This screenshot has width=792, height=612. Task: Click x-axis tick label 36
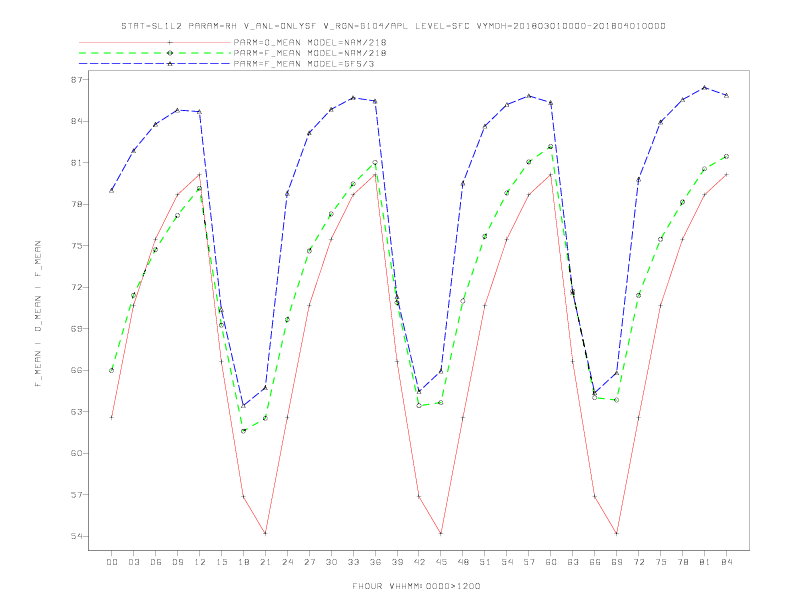coord(375,562)
